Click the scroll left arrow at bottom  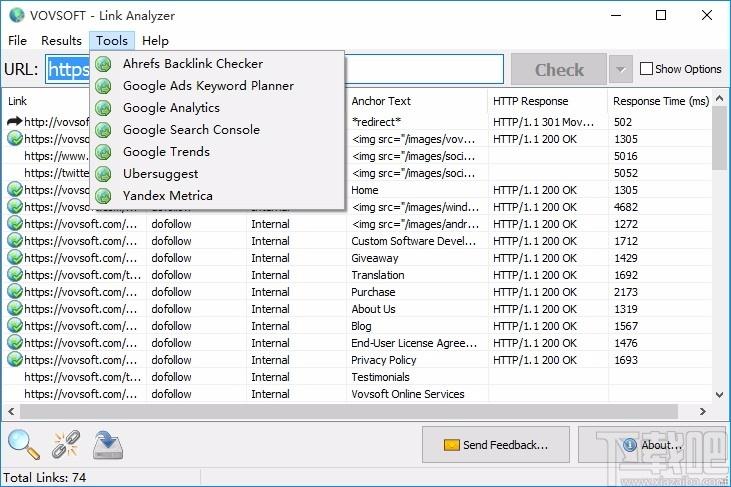click(x=11, y=412)
